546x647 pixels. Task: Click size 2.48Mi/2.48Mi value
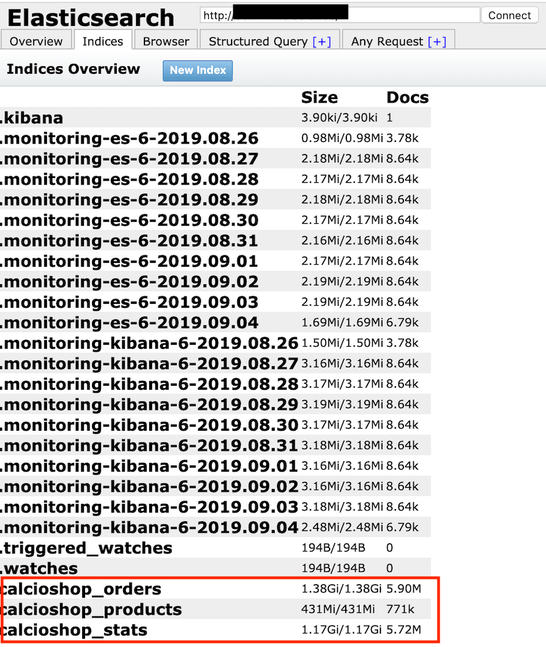pos(342,527)
